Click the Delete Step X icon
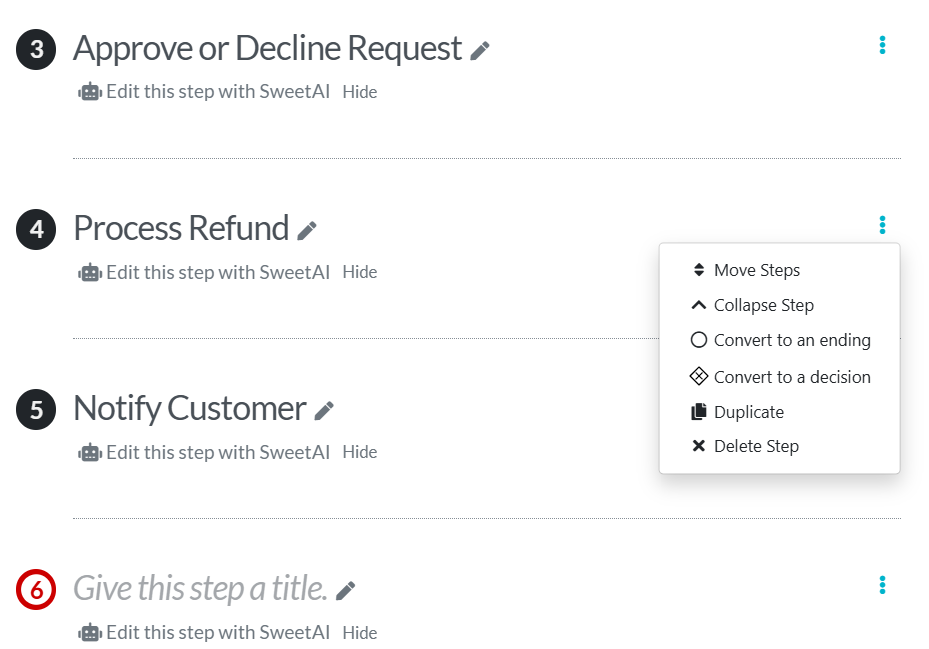The image size is (929, 649). point(698,446)
